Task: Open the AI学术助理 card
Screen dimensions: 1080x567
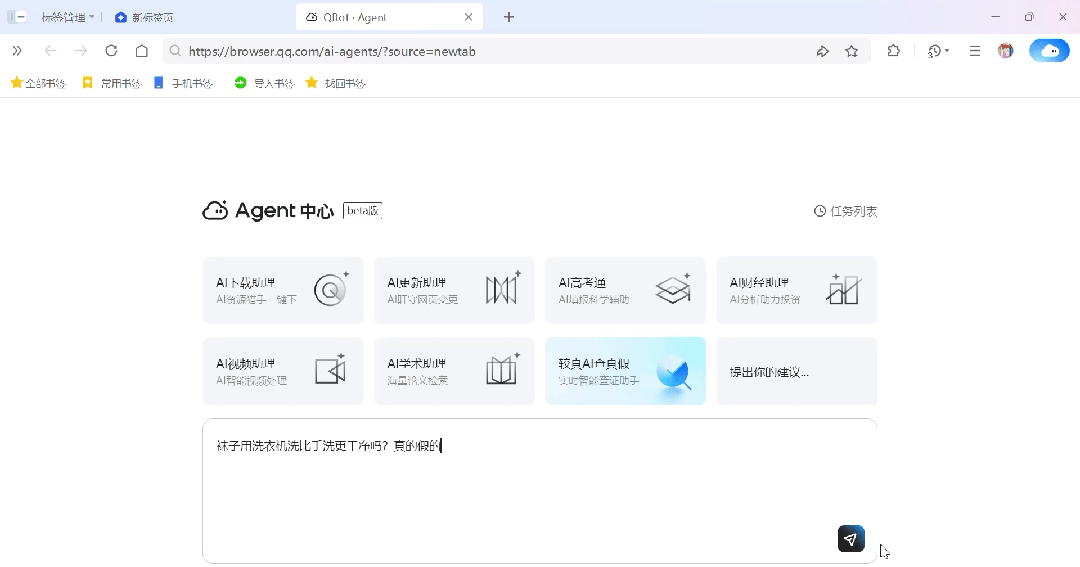Action: tap(454, 371)
